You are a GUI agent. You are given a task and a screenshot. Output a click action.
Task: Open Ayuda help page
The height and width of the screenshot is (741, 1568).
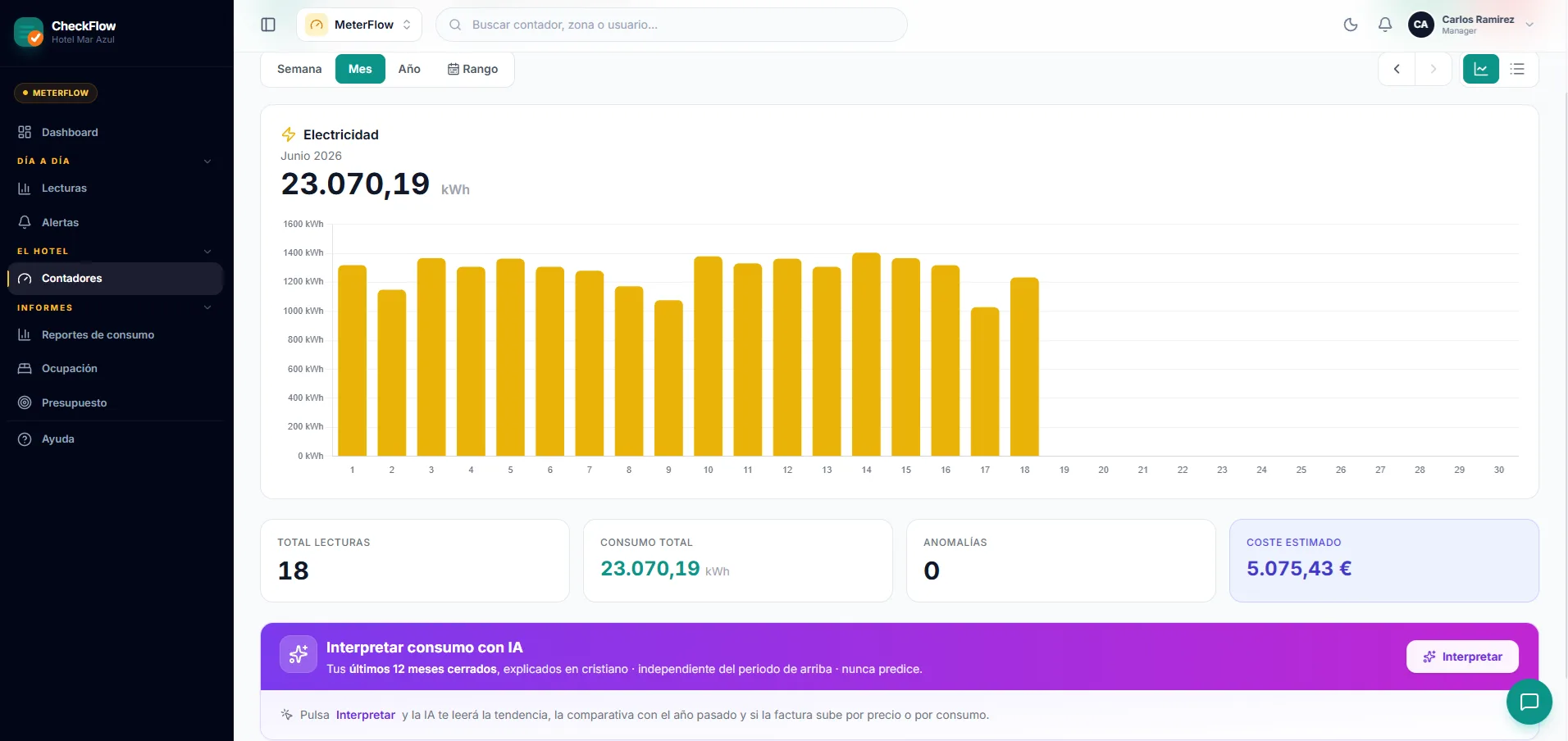(115, 439)
